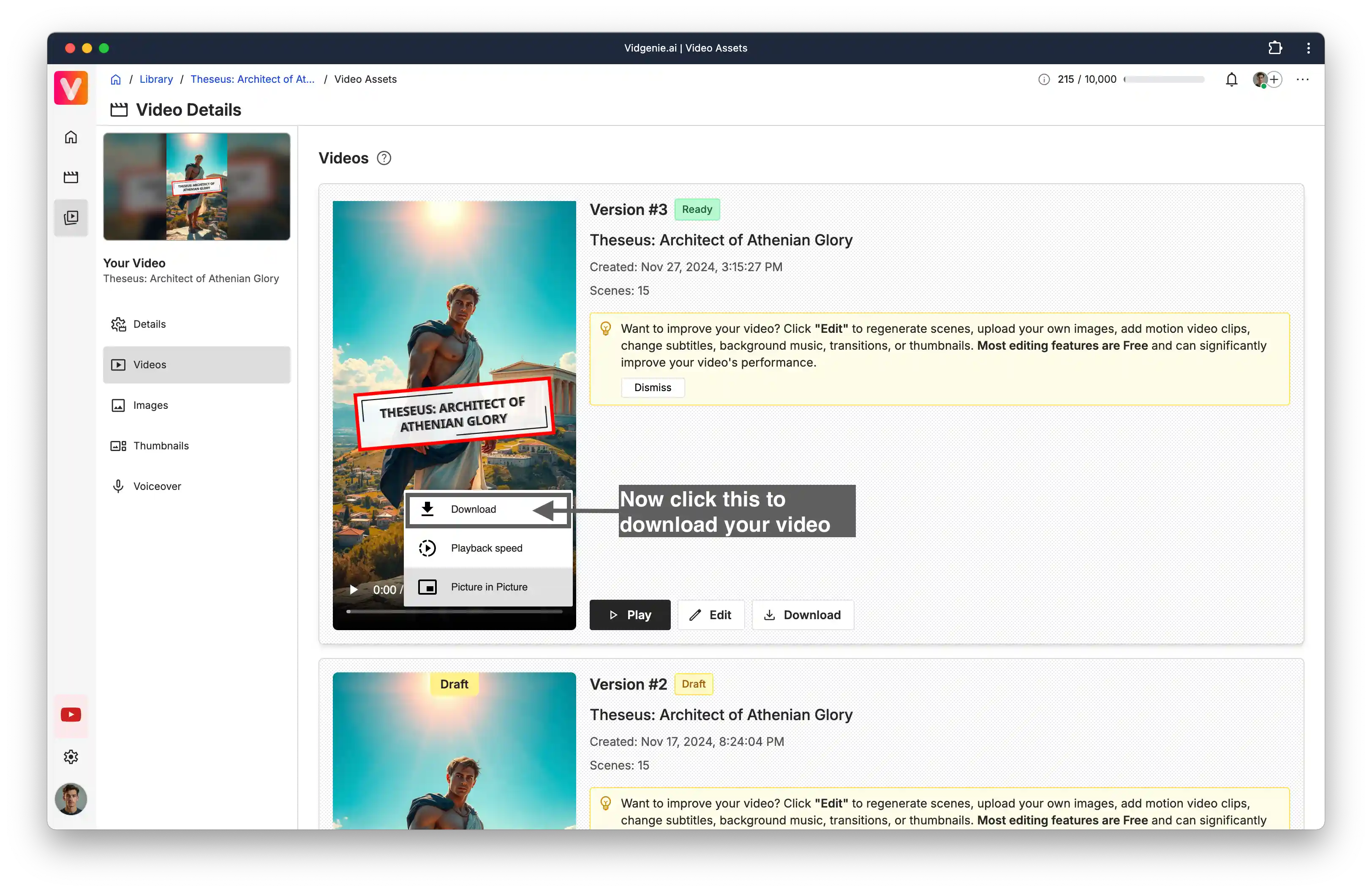Click the "215 / 10,000" credits text
The height and width of the screenshot is (892, 1372).
[1086, 79]
